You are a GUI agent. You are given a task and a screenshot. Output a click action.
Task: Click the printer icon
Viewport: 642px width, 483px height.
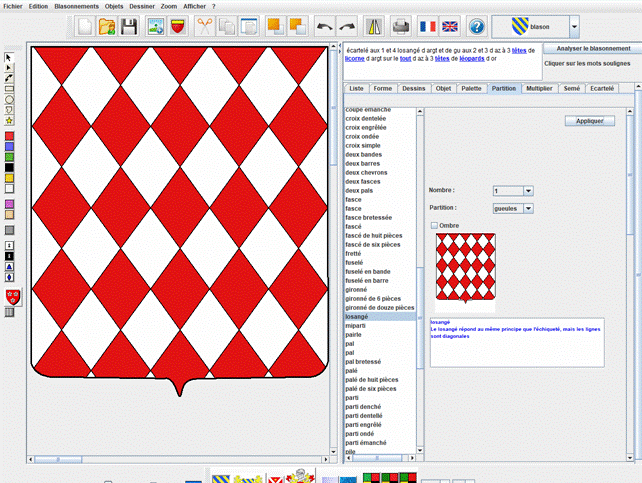400,26
